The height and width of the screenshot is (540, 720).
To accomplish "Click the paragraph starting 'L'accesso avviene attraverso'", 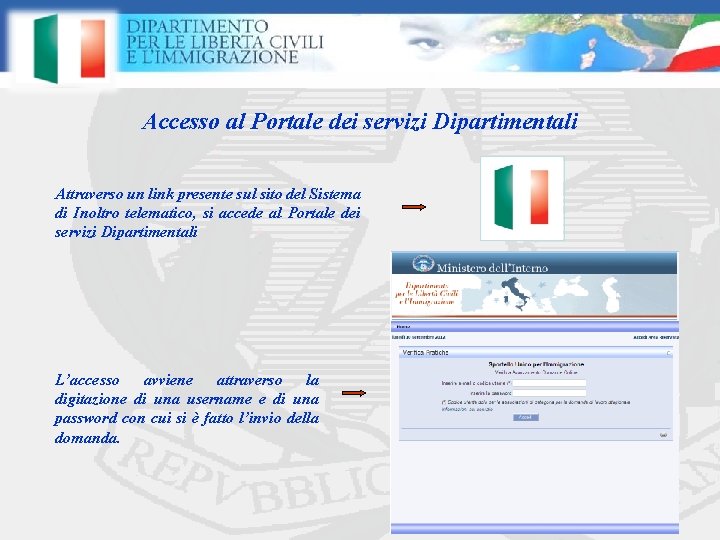I will [187, 409].
